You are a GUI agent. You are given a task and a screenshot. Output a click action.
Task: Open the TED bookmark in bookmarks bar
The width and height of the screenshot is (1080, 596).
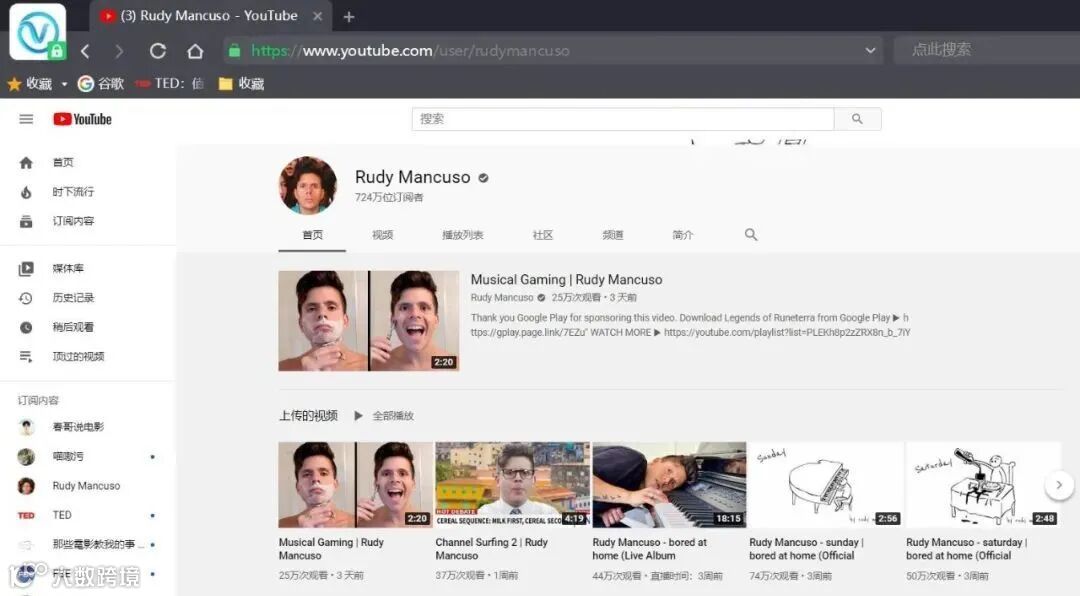coord(169,83)
